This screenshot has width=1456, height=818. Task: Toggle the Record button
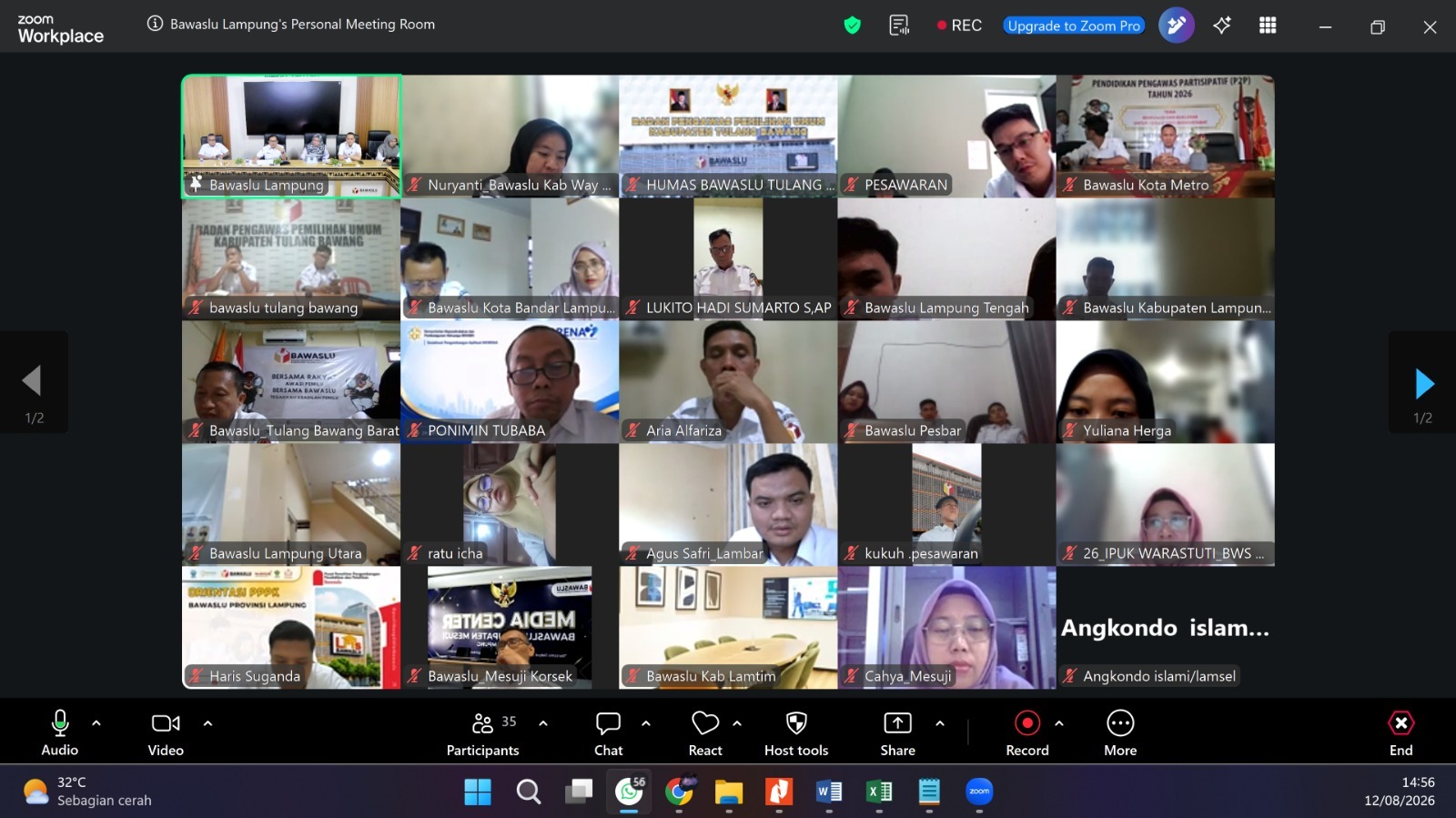pyautogui.click(x=1027, y=732)
